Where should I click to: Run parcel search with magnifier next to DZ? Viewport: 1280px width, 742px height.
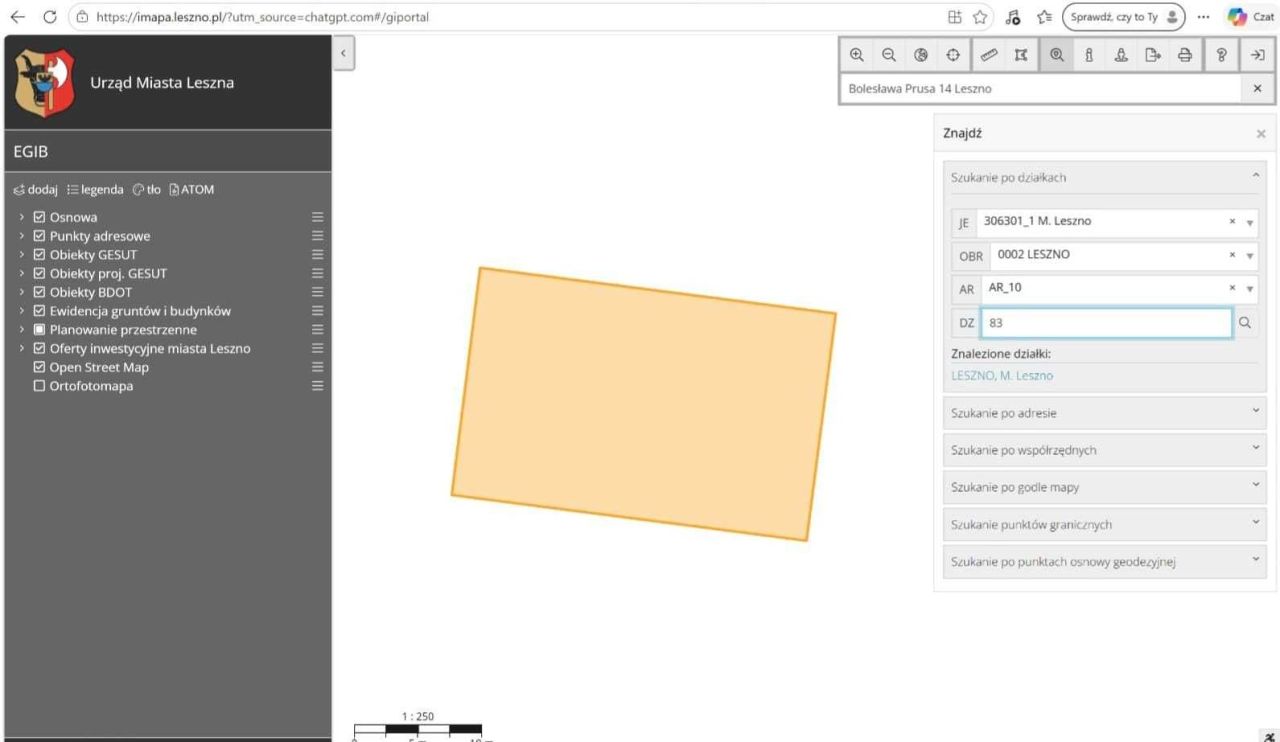tap(1245, 323)
